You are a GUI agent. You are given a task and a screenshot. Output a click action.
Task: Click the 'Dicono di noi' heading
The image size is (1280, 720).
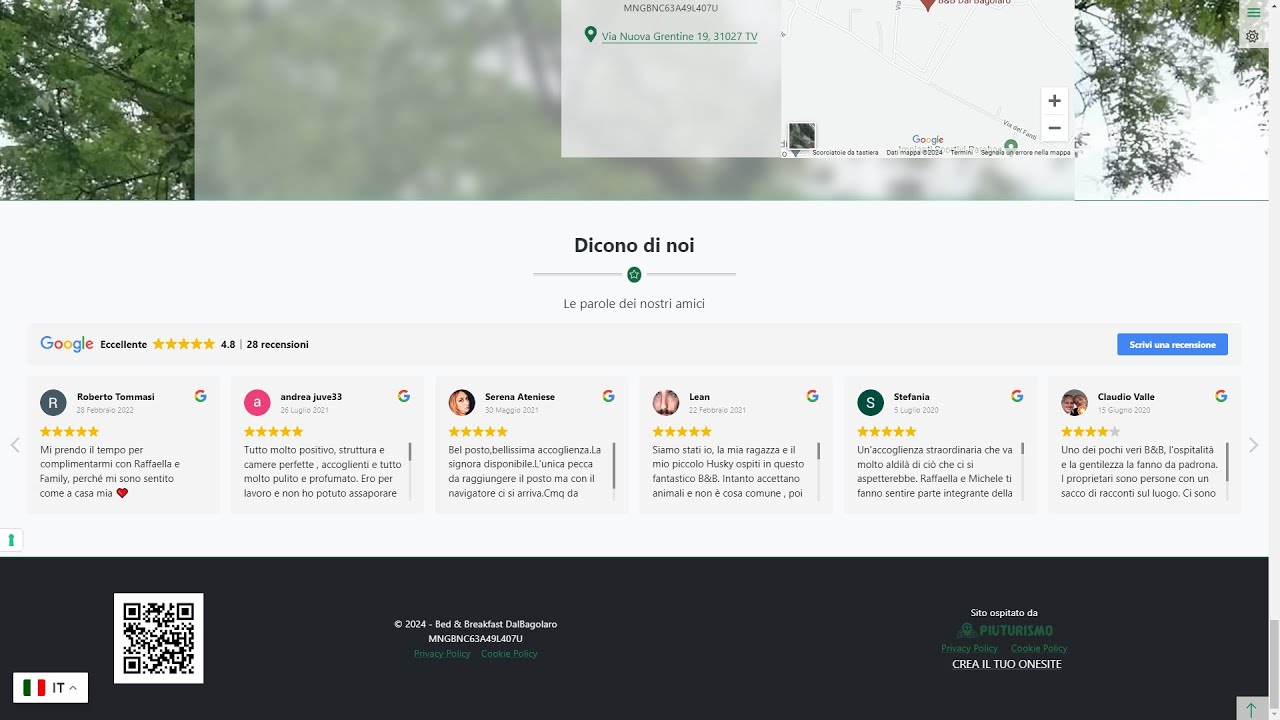pyautogui.click(x=634, y=245)
